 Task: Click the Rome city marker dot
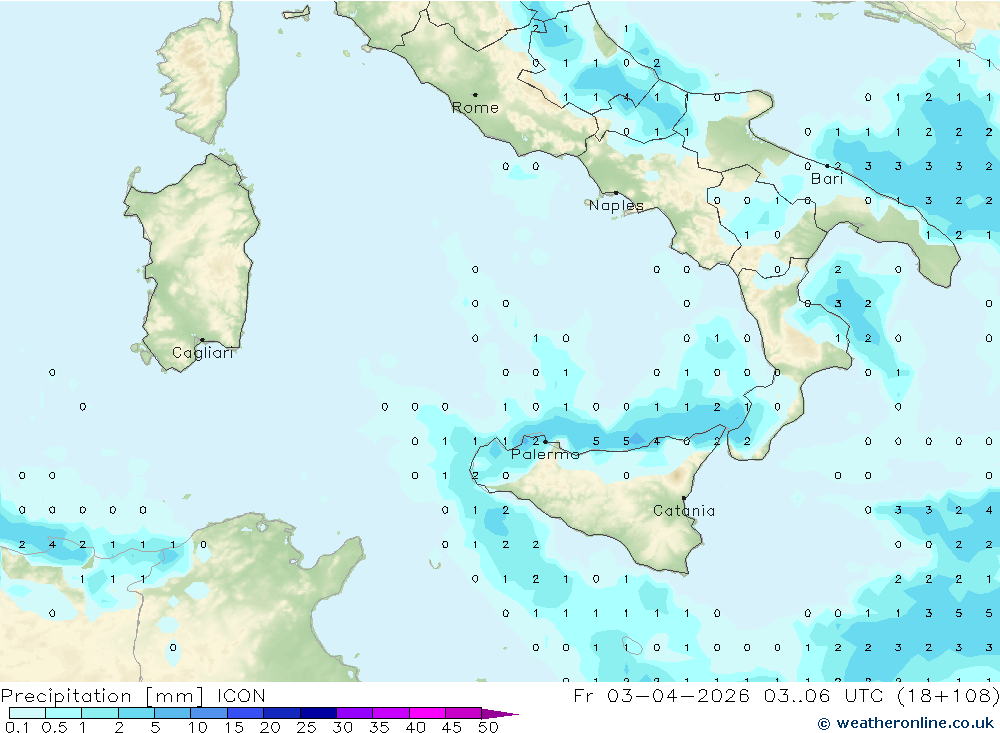(475, 94)
